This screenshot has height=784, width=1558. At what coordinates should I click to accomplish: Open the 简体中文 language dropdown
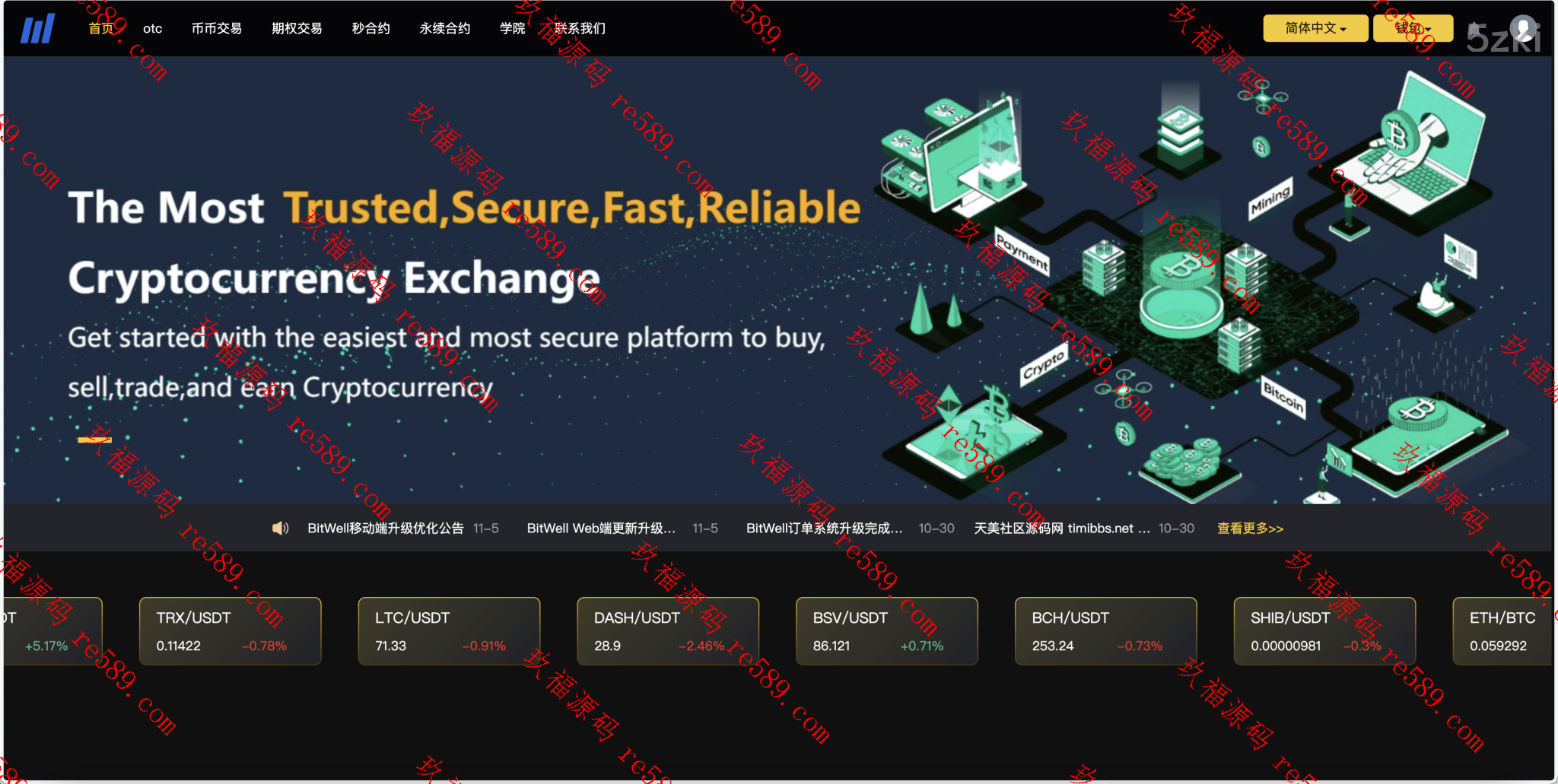coord(1315,28)
